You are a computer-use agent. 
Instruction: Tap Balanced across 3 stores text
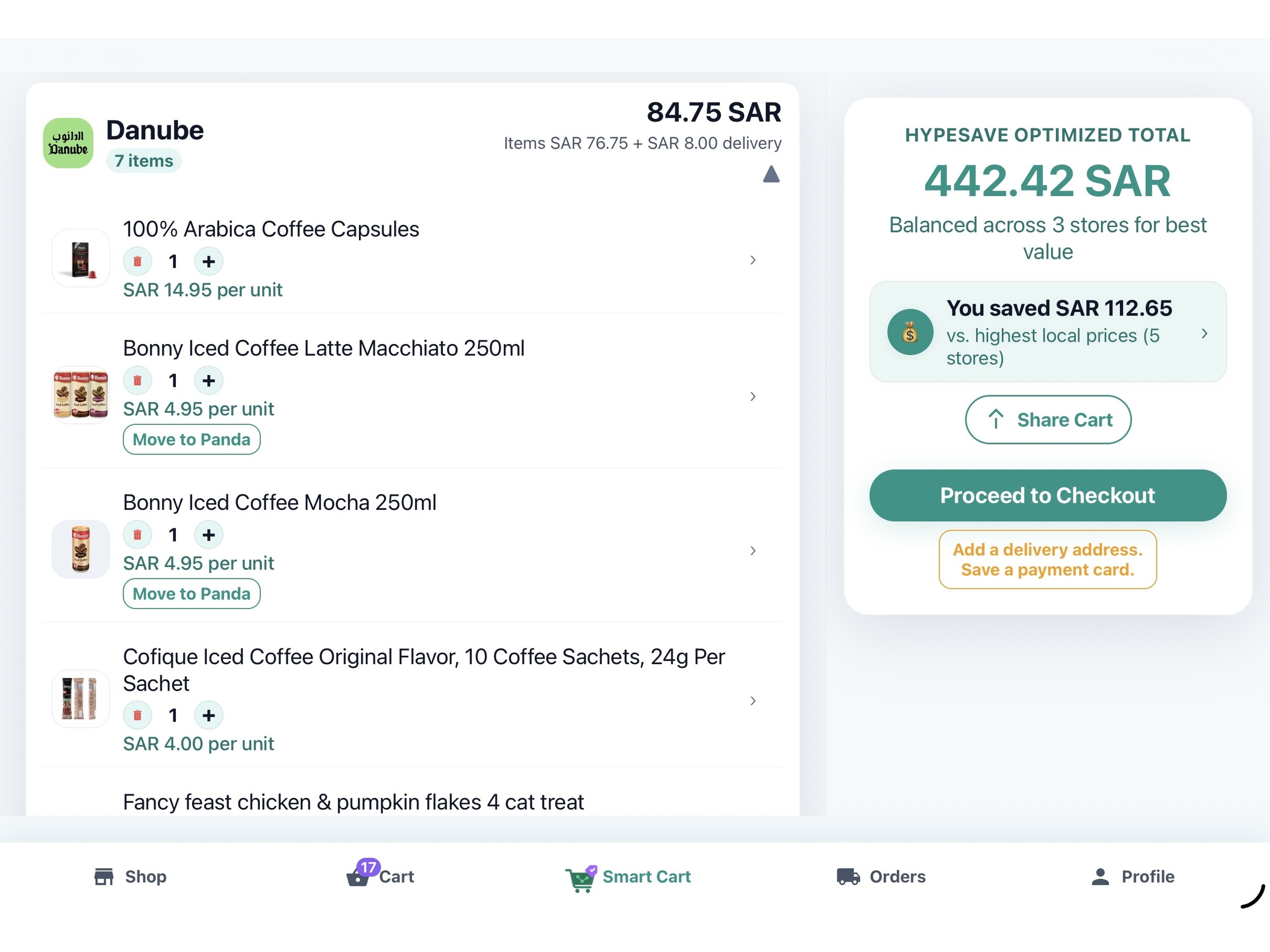click(x=1048, y=238)
